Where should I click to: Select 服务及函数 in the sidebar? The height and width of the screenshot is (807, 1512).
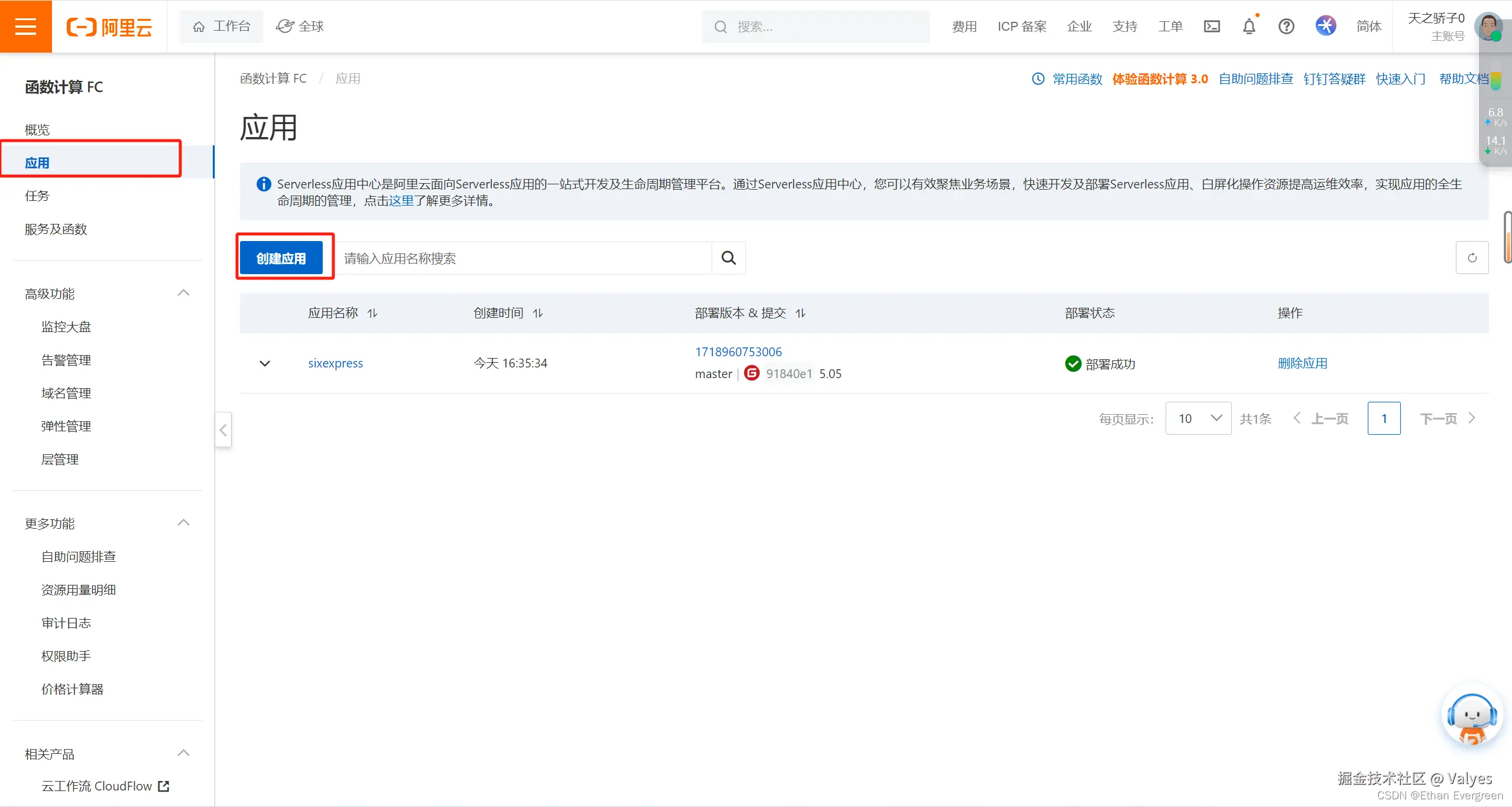point(56,229)
